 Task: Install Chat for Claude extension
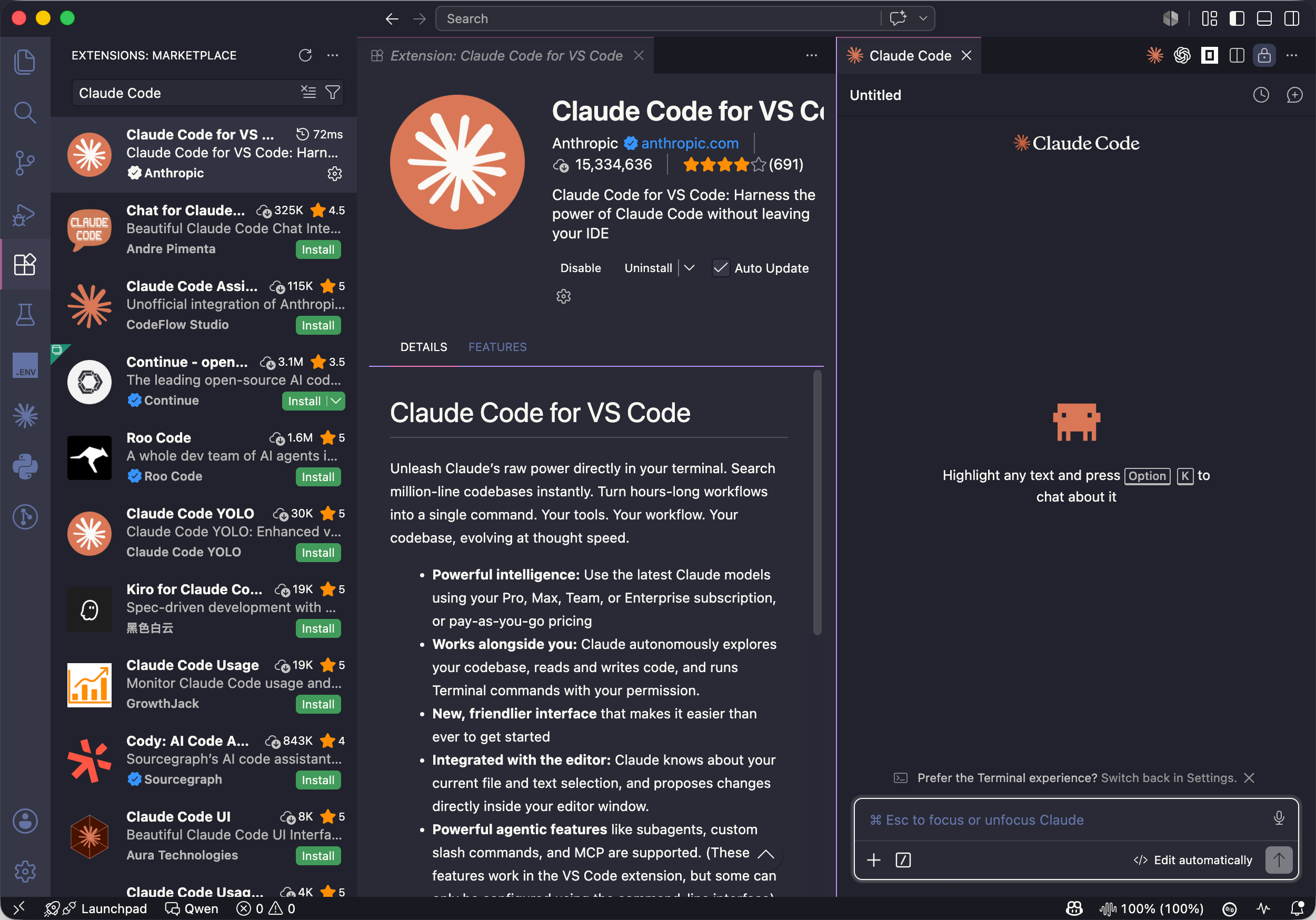pos(318,250)
